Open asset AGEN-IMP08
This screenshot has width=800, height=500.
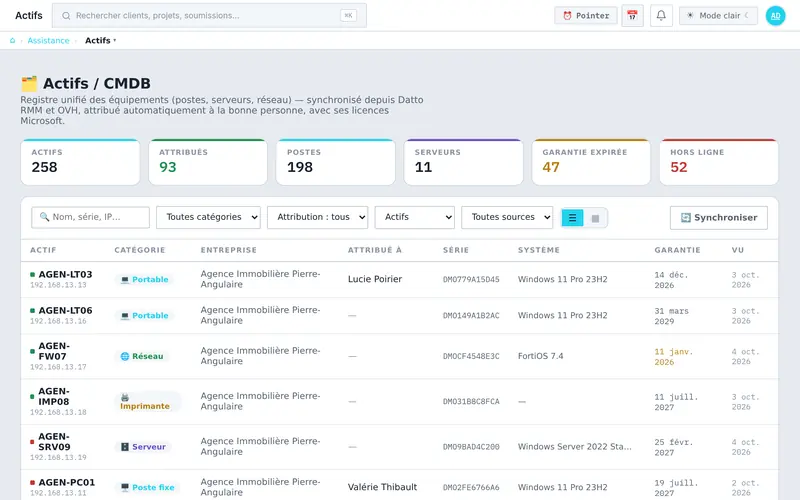[x=54, y=396]
